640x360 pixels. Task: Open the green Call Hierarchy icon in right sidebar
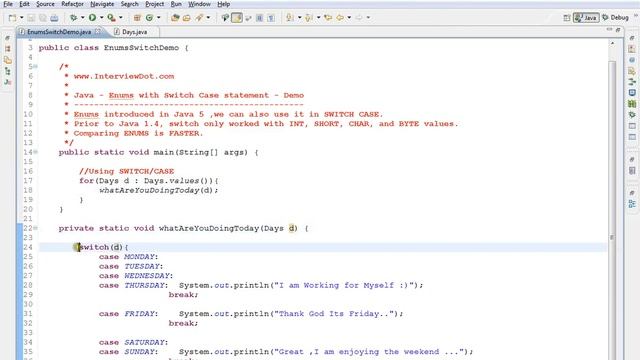pos(632,82)
